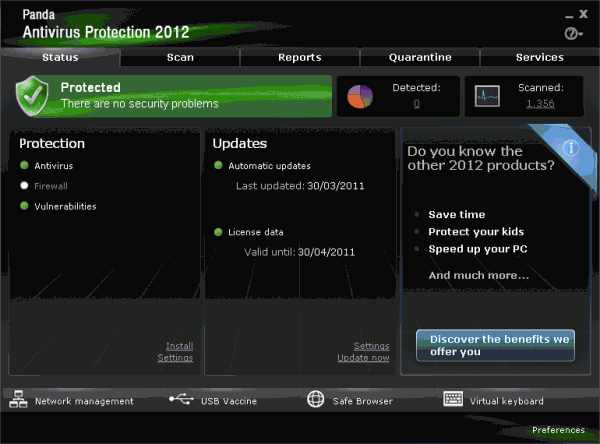This screenshot has width=600, height=444.
Task: Go to the Services tab
Action: (540, 57)
